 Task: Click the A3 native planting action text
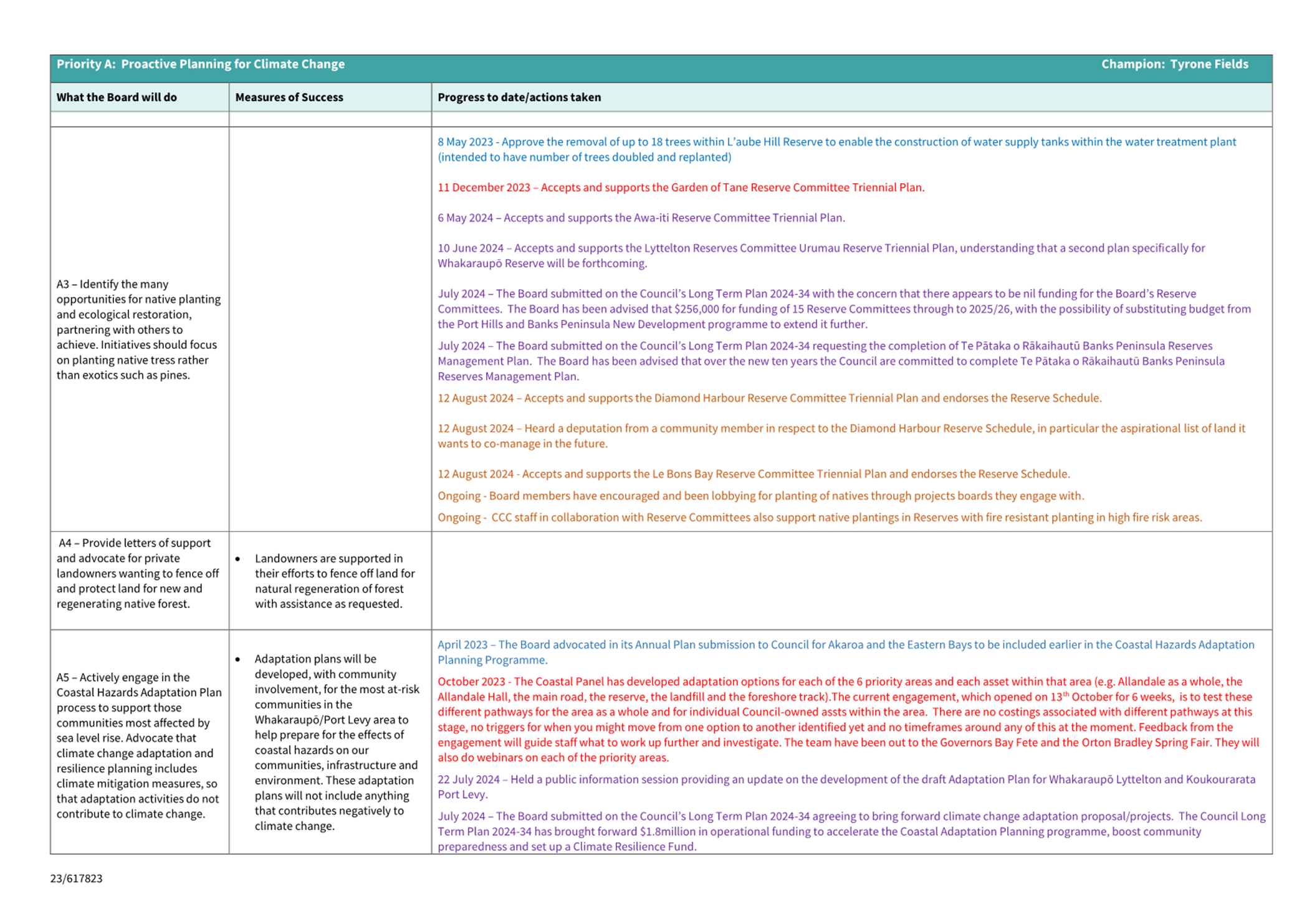[138, 330]
